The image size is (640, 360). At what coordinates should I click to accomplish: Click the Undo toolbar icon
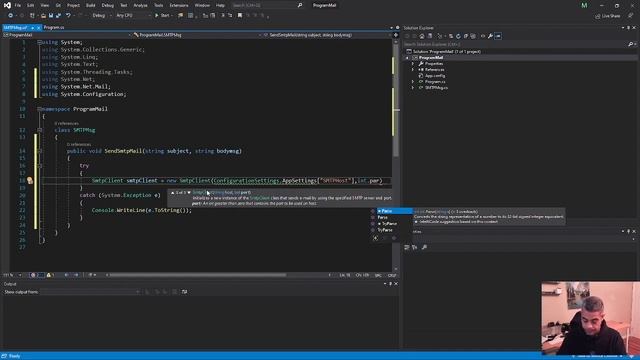pyautogui.click(x=68, y=16)
